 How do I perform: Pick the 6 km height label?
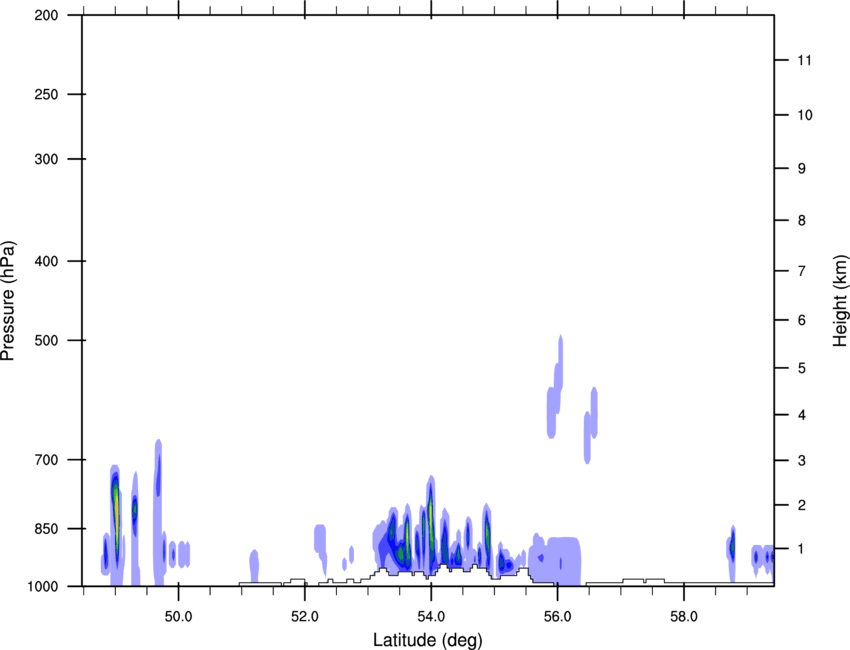coord(801,320)
